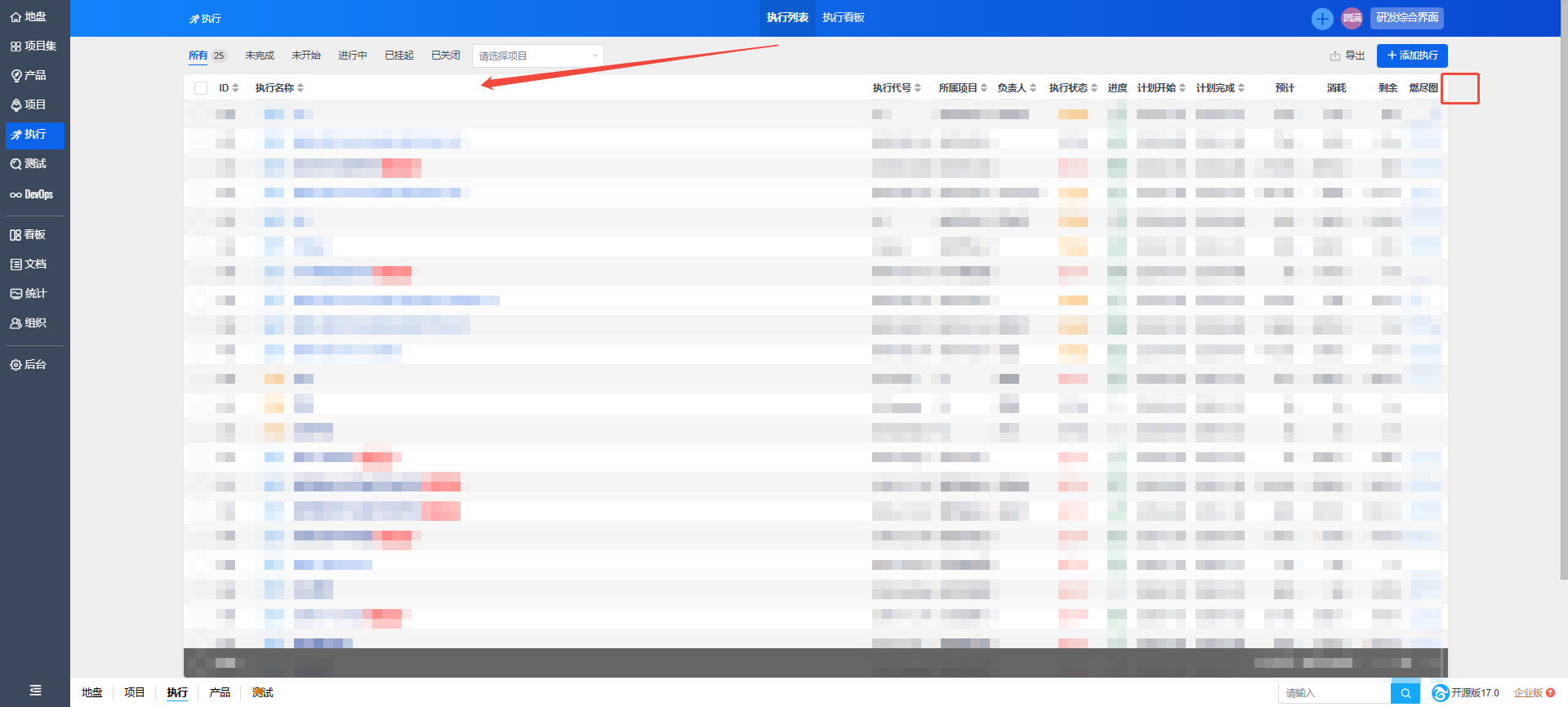Open 产品 from the bottom bar
The height and width of the screenshot is (707, 1568).
coord(220,693)
